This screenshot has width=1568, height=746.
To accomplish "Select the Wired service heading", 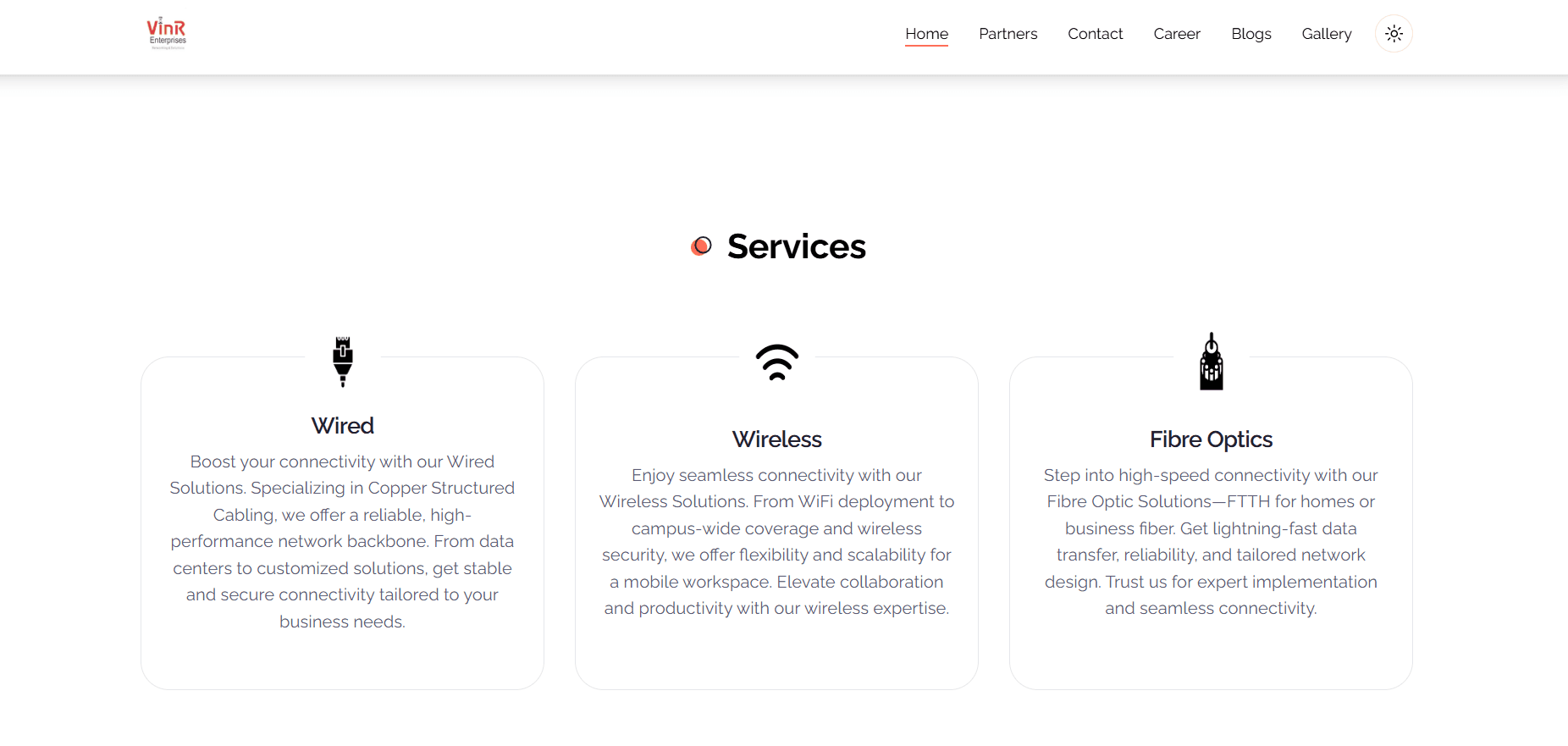I will pyautogui.click(x=343, y=426).
